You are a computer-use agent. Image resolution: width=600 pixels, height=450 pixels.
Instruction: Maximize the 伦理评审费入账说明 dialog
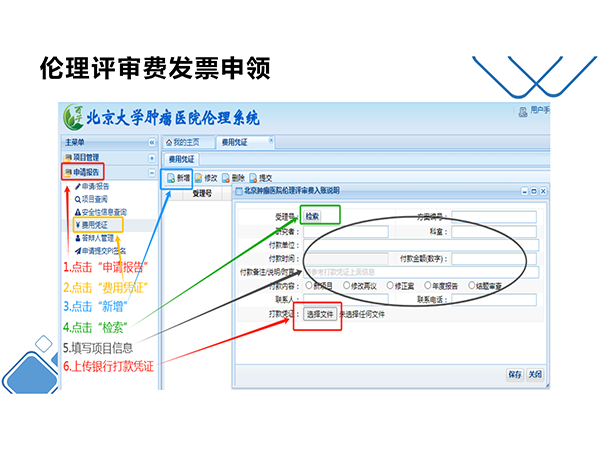click(533, 191)
